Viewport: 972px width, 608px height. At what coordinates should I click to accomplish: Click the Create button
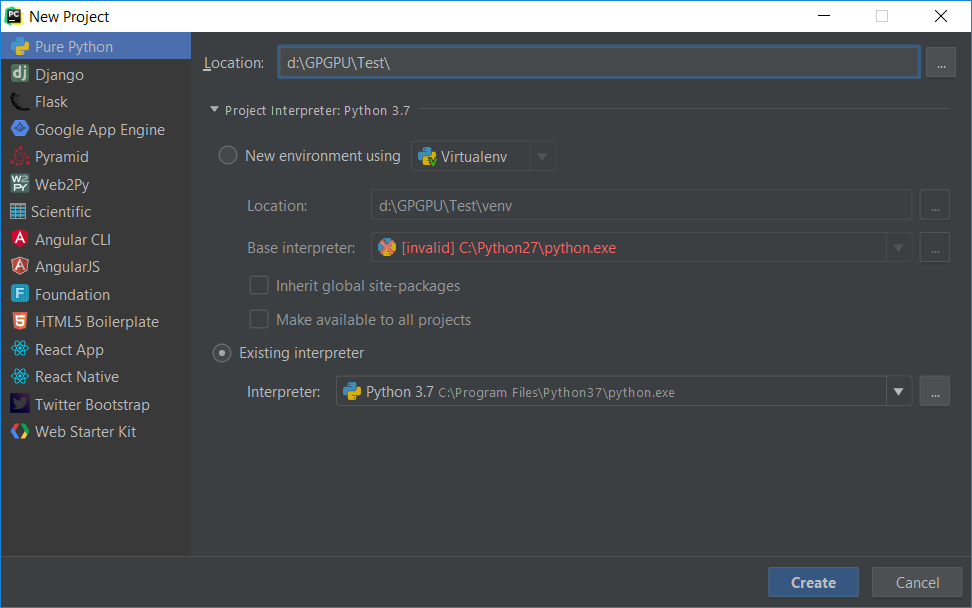(x=813, y=582)
